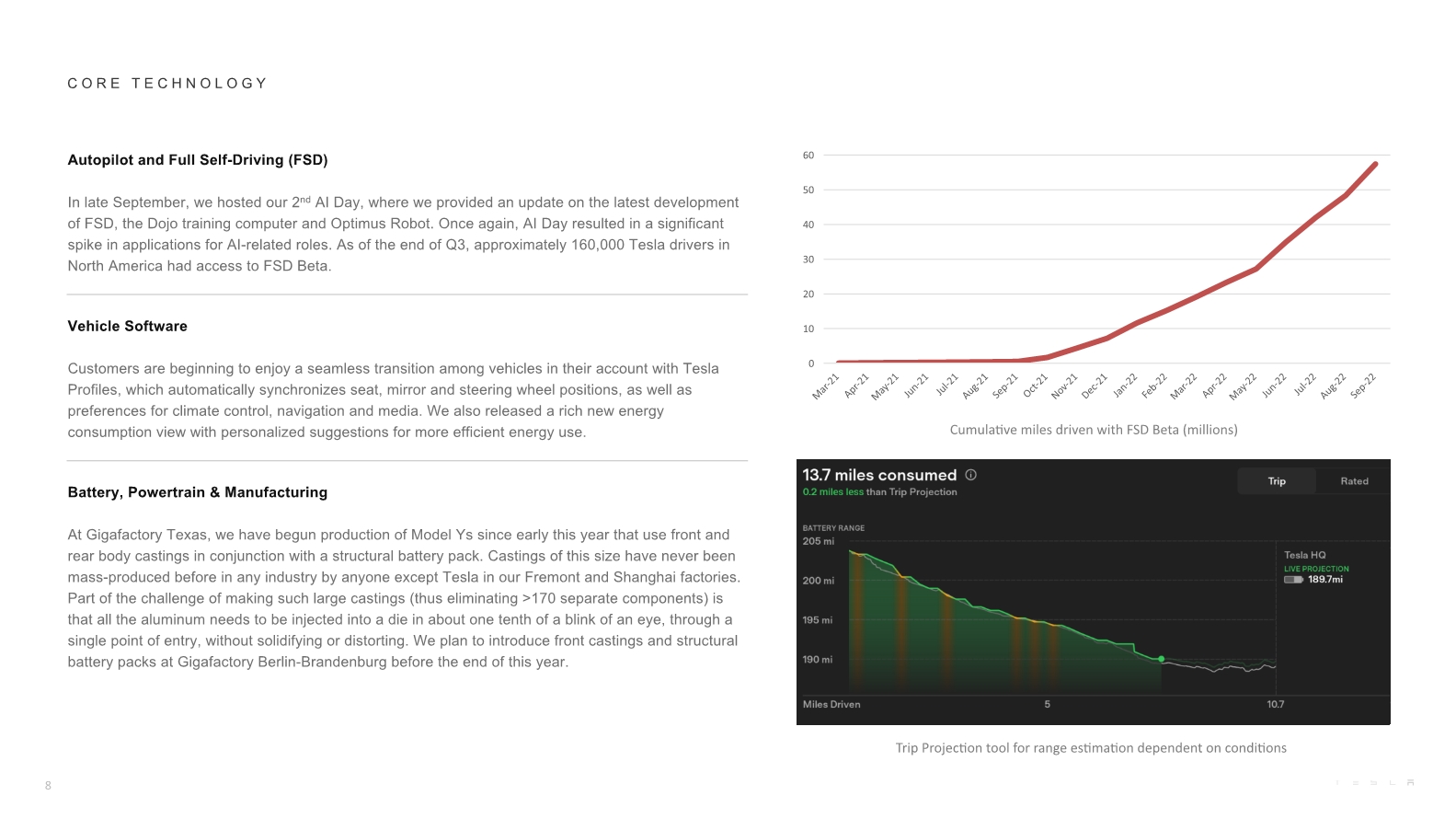Screen dimensions: 1456x819
Task: Click the Autopilot and Full Self-Driving heading
Action: (x=198, y=160)
